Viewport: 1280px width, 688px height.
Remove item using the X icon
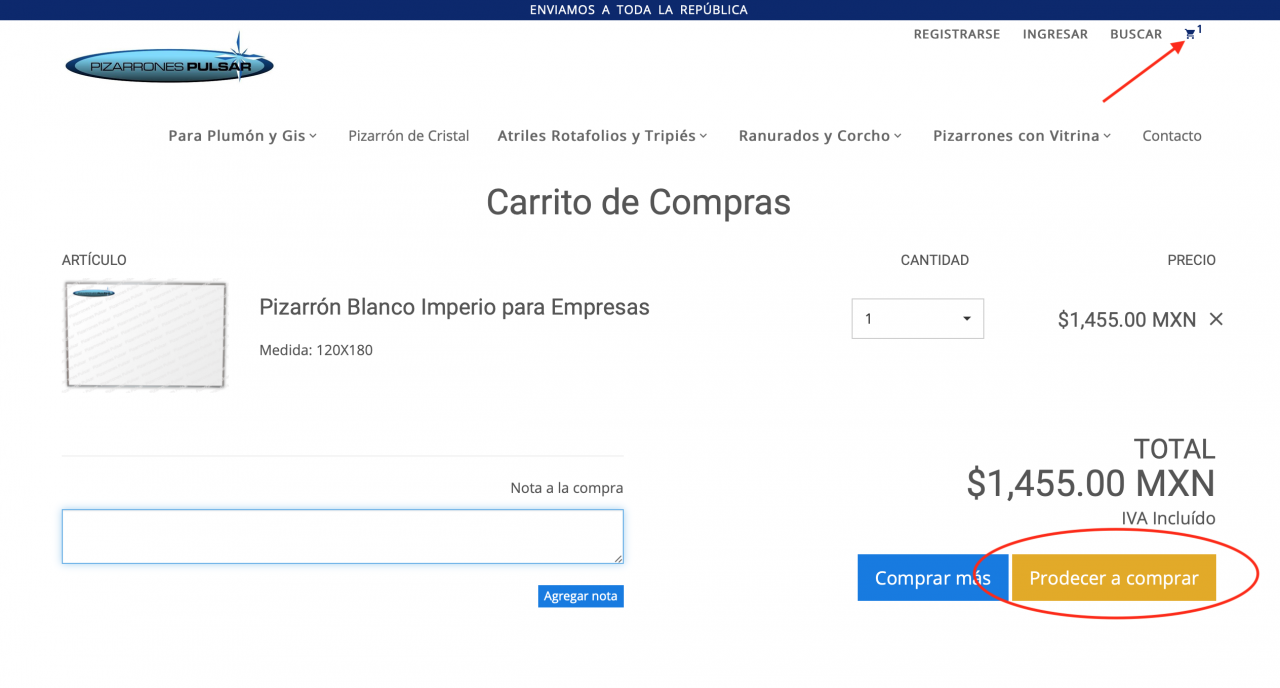pos(1216,319)
